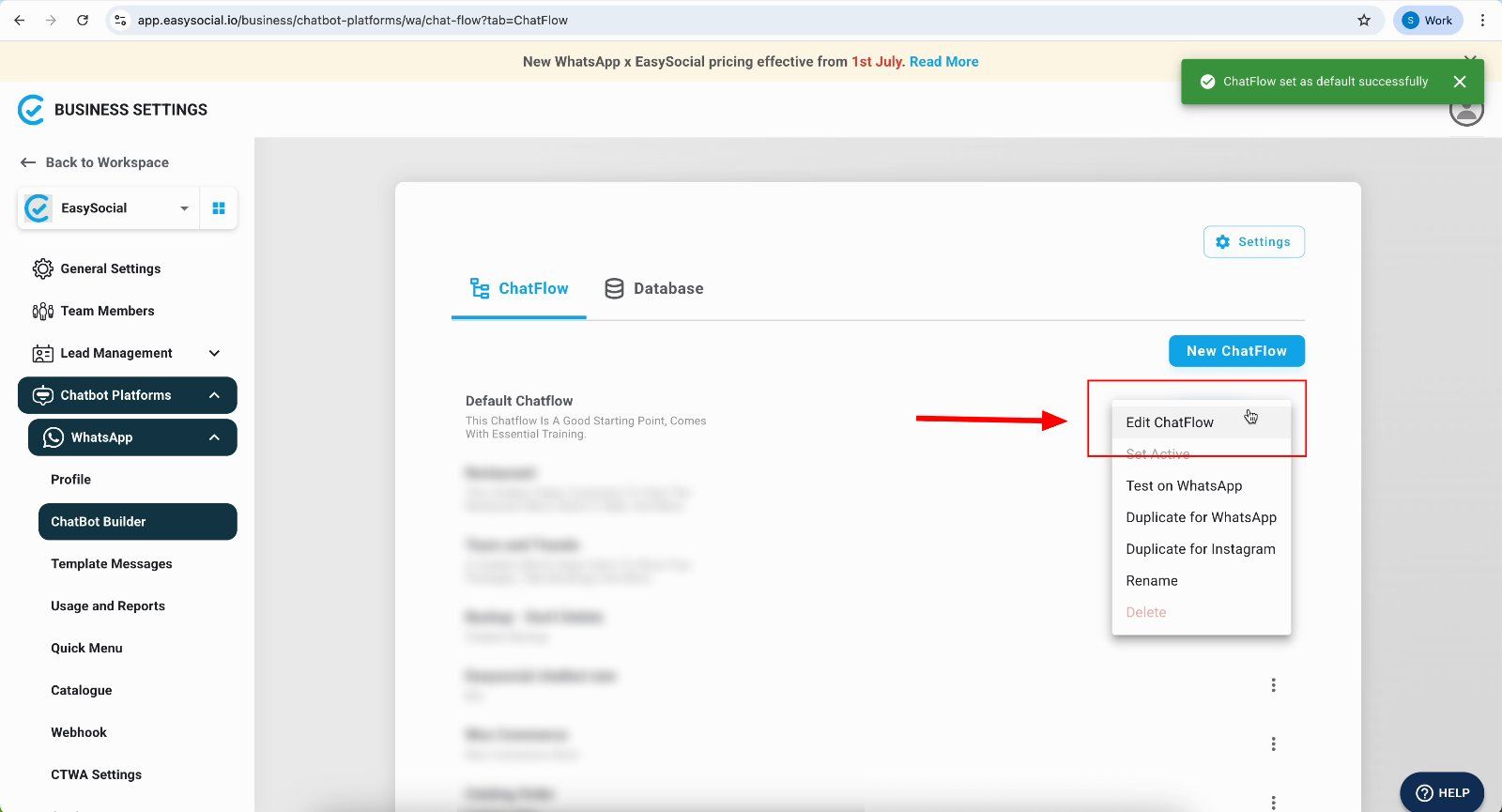Click the EasySocial logo in header

coord(31,110)
